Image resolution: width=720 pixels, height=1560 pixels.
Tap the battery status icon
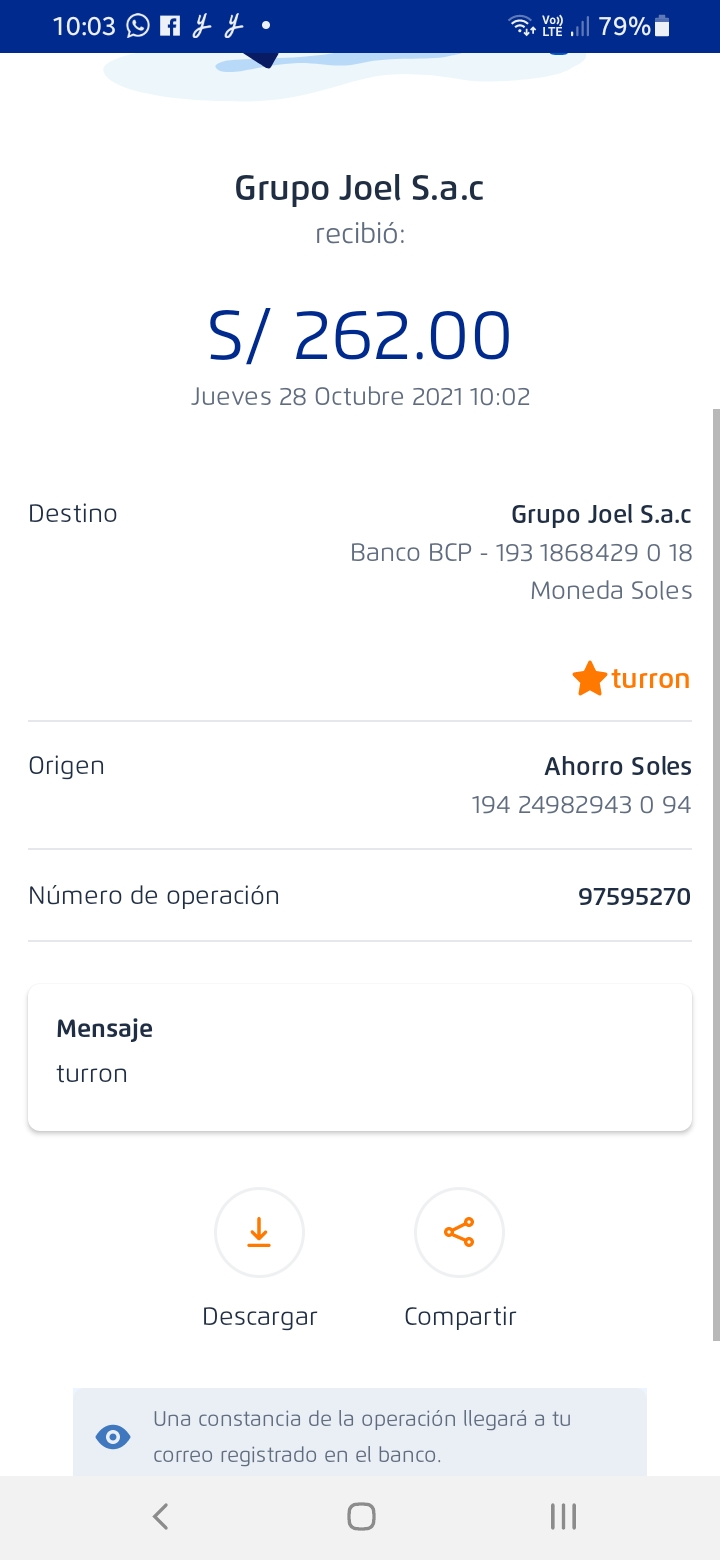point(662,26)
